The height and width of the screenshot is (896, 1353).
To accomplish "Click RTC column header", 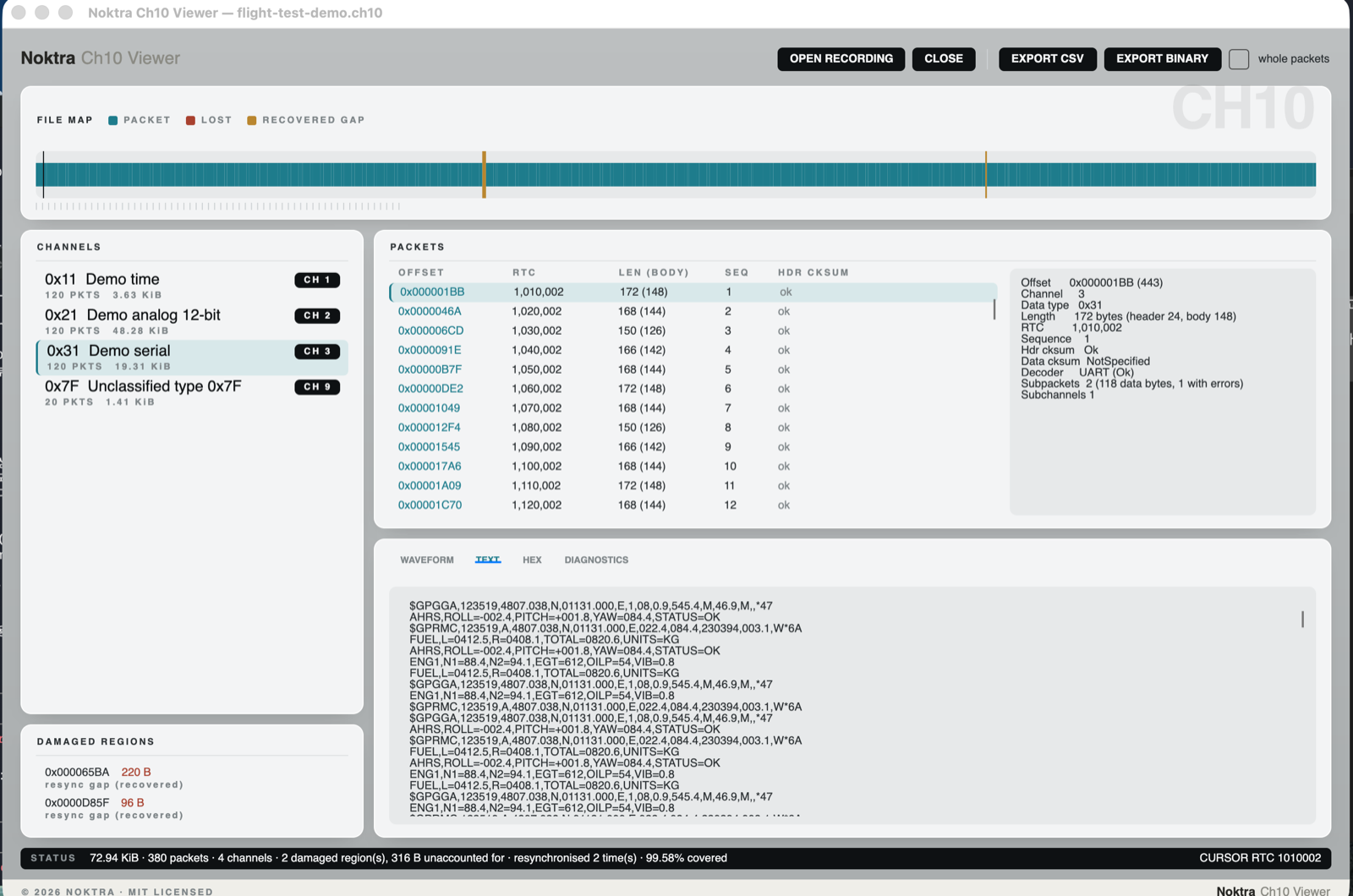I will (x=524, y=272).
